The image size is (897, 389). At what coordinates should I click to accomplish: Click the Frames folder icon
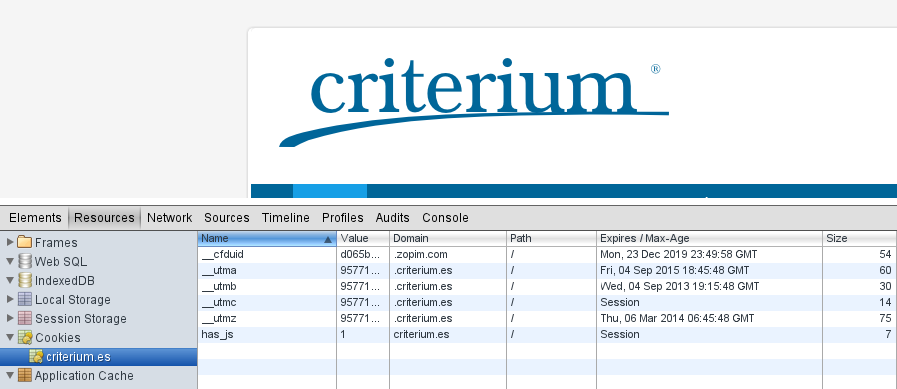(25, 242)
